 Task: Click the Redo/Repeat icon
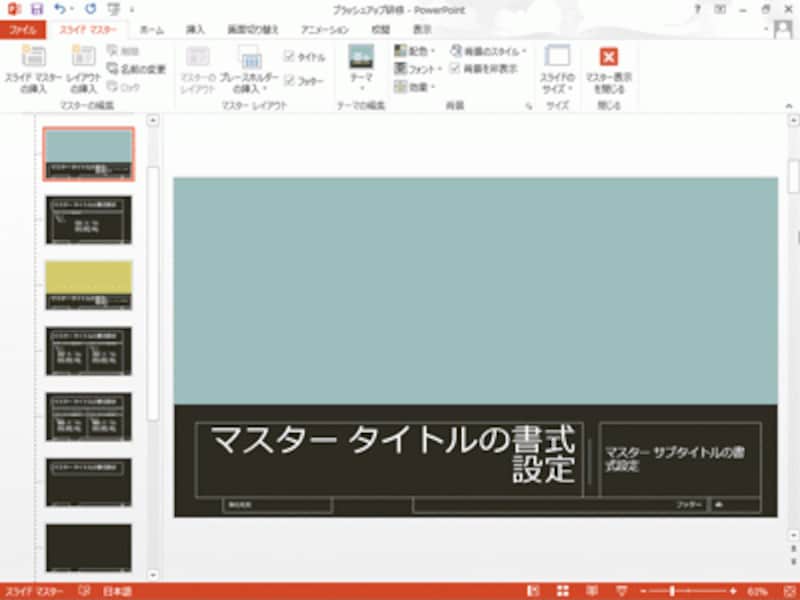click(x=91, y=9)
